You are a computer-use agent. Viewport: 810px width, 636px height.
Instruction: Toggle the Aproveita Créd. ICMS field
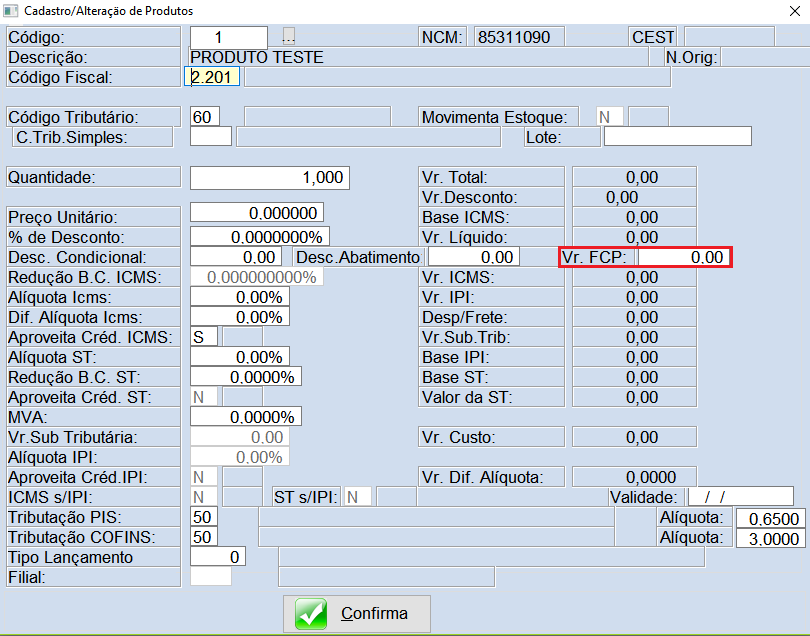tap(204, 337)
